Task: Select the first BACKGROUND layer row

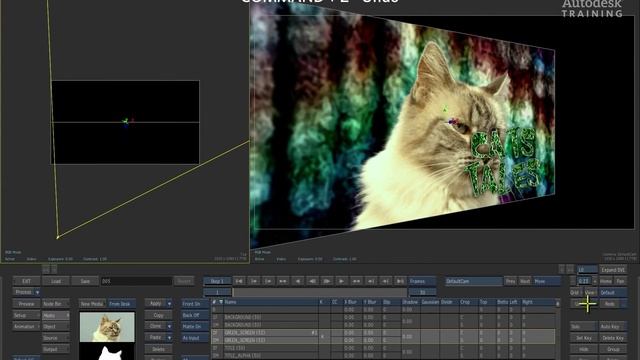Action: tap(383, 317)
